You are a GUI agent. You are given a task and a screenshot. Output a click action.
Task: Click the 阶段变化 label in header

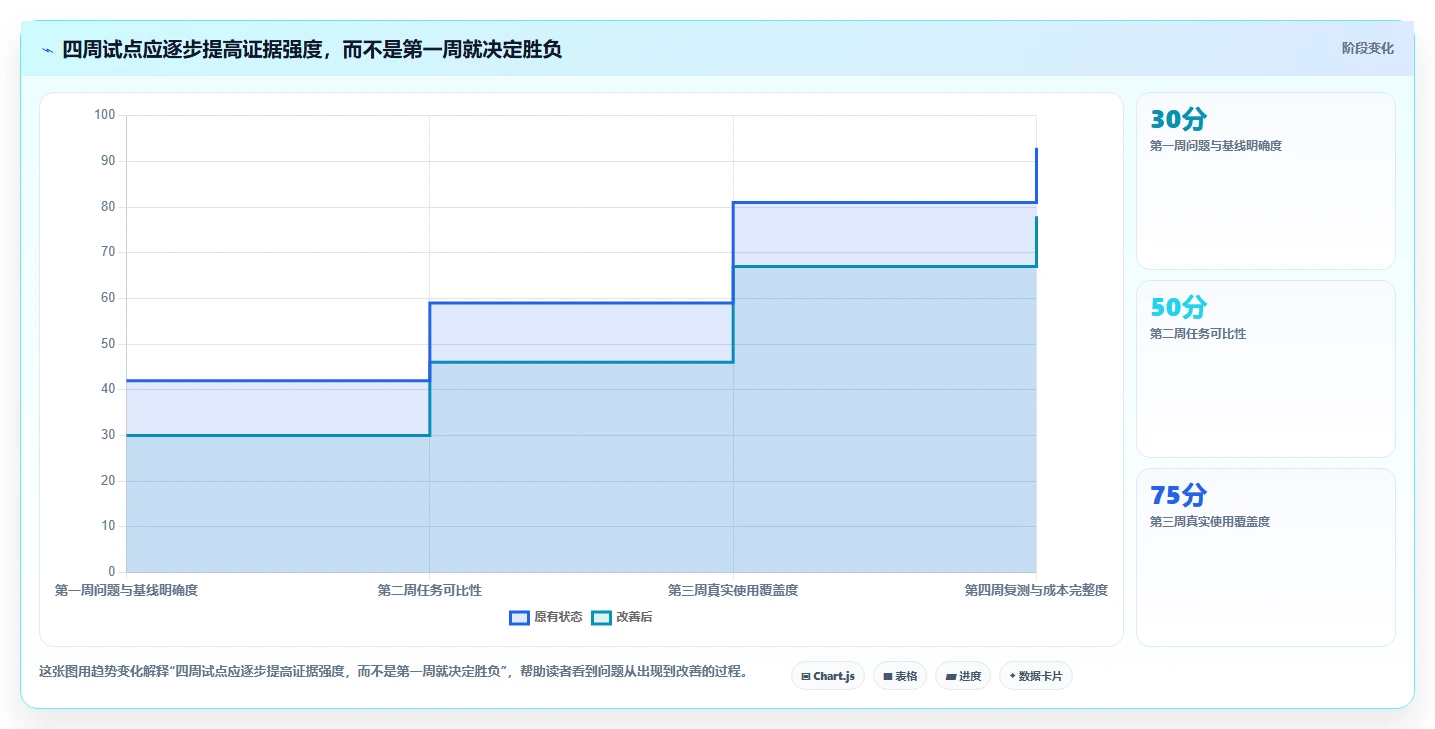tap(1367, 48)
